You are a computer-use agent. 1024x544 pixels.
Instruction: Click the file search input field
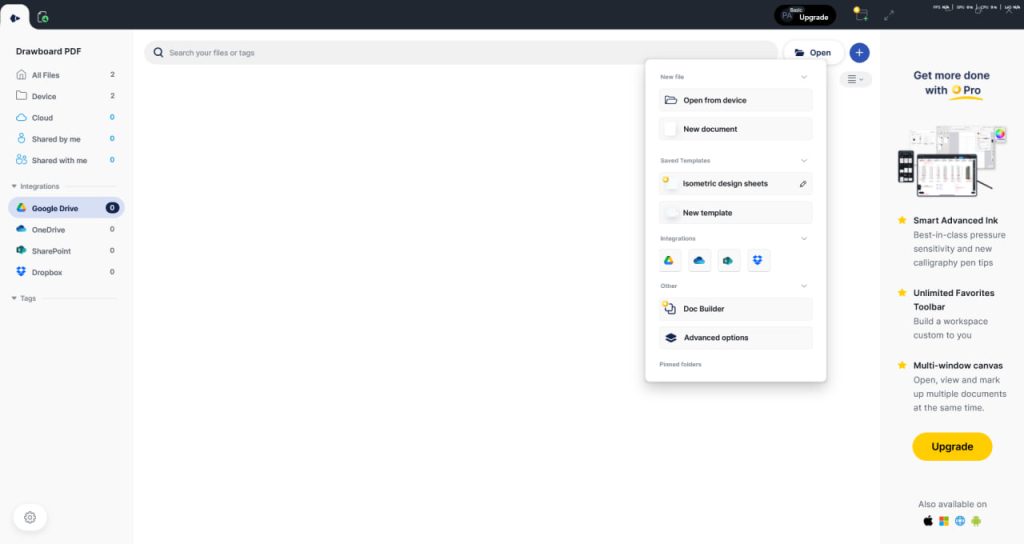tap(460, 53)
